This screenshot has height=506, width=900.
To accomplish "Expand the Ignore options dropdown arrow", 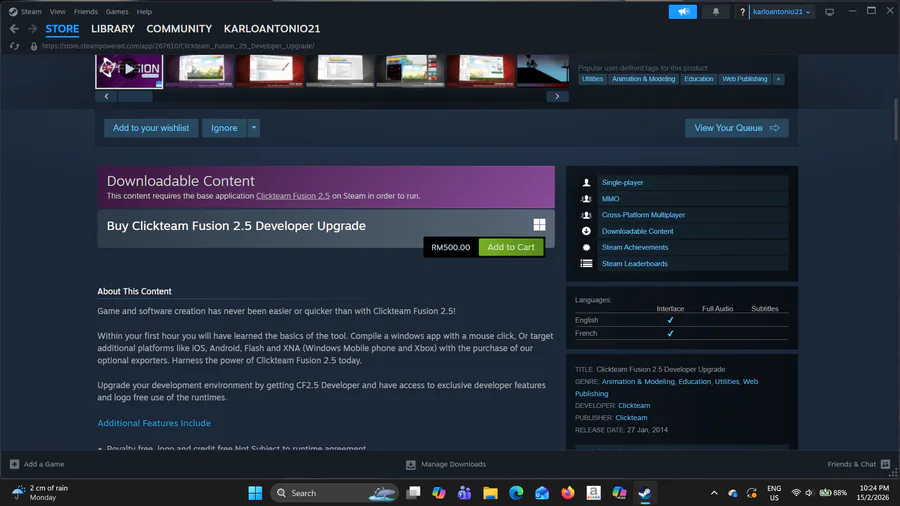I will (x=254, y=128).
